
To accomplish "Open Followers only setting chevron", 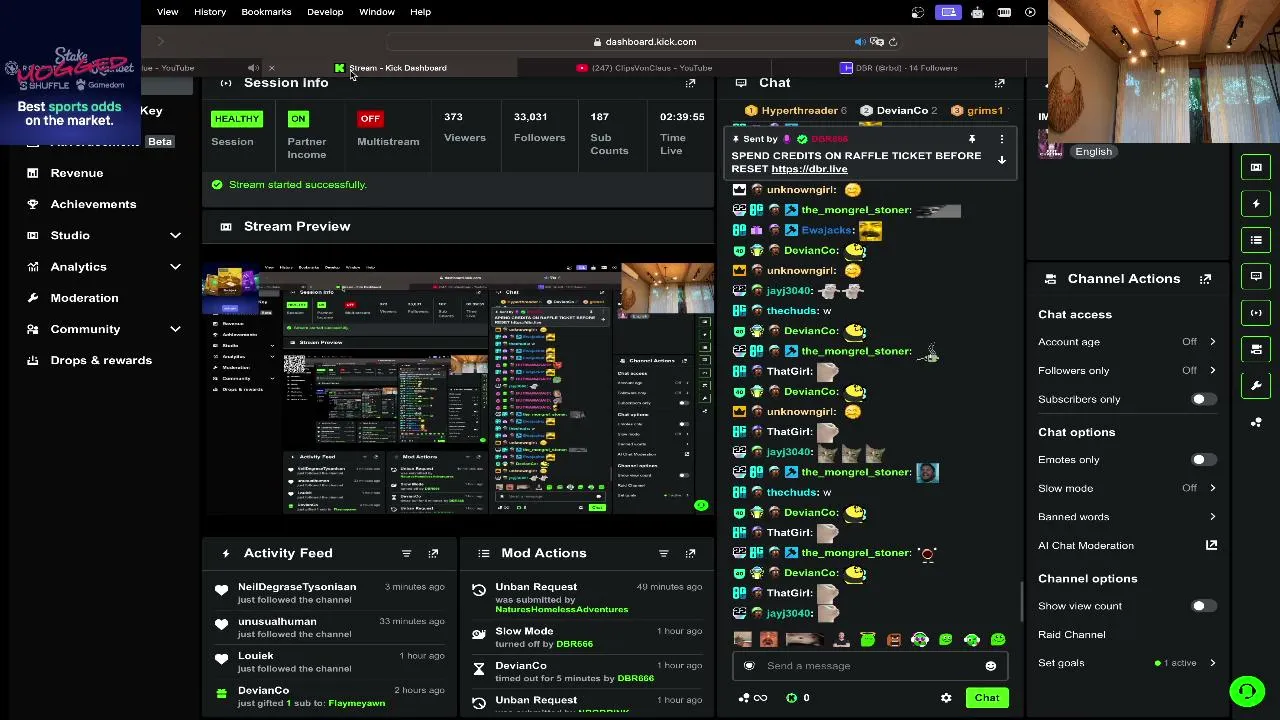I will click(x=1212, y=371).
